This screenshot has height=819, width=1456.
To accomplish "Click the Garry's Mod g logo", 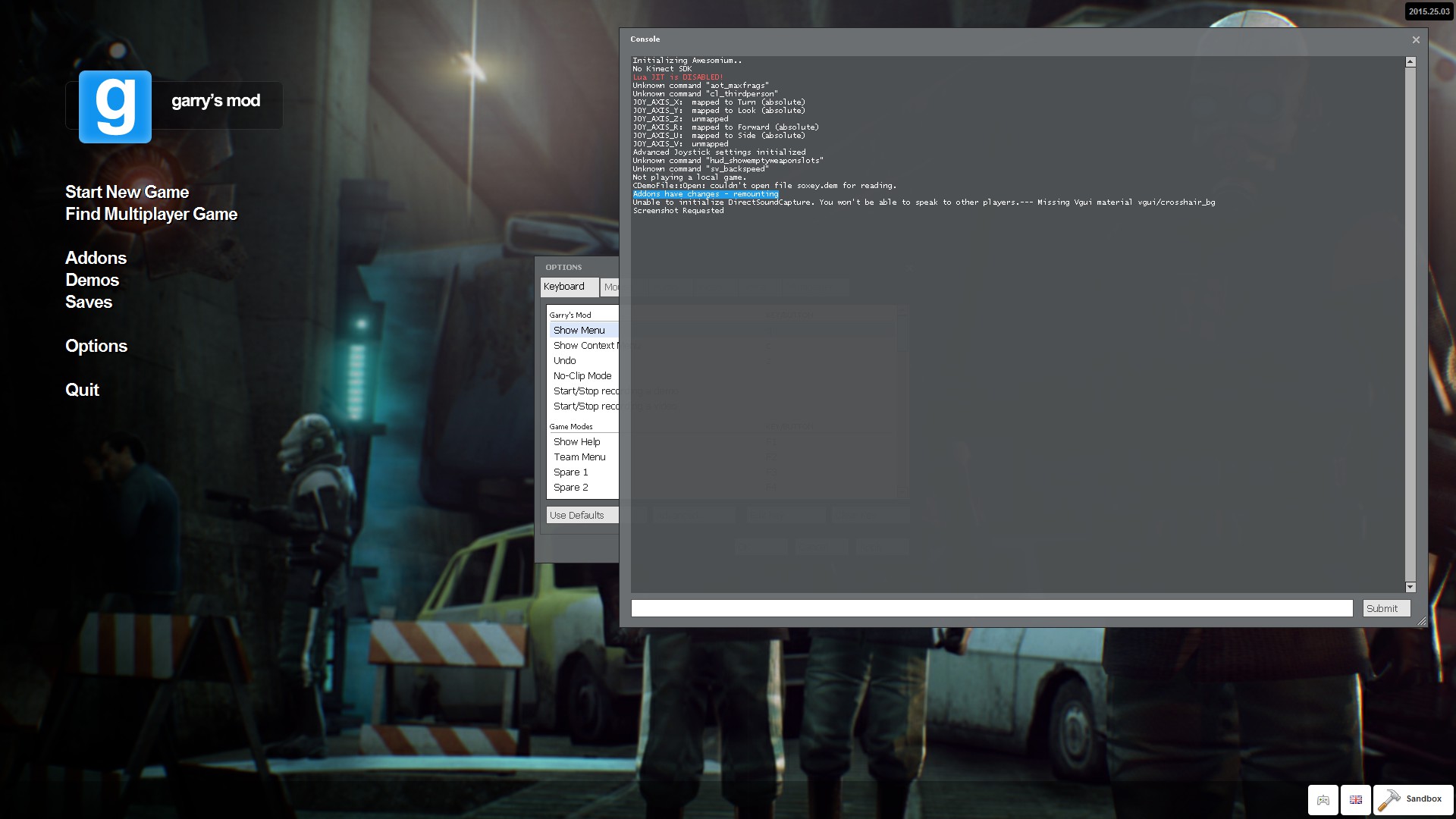I will (x=115, y=107).
